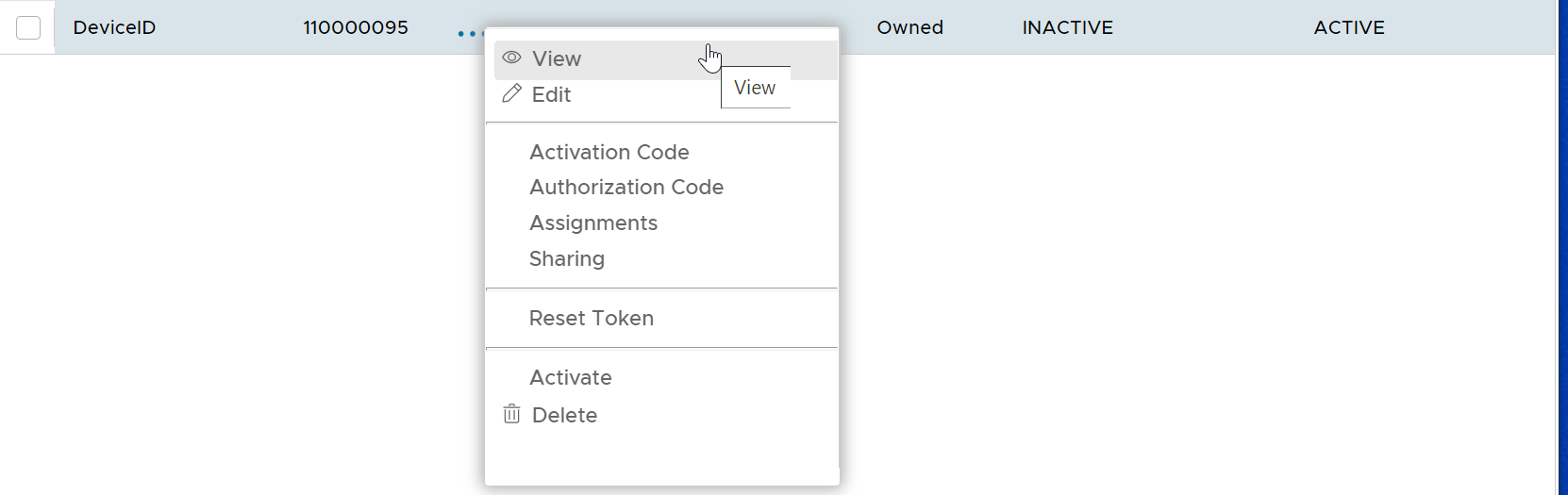Click the DeviceID cell text
Viewport: 1568px width, 495px height.
tap(114, 27)
